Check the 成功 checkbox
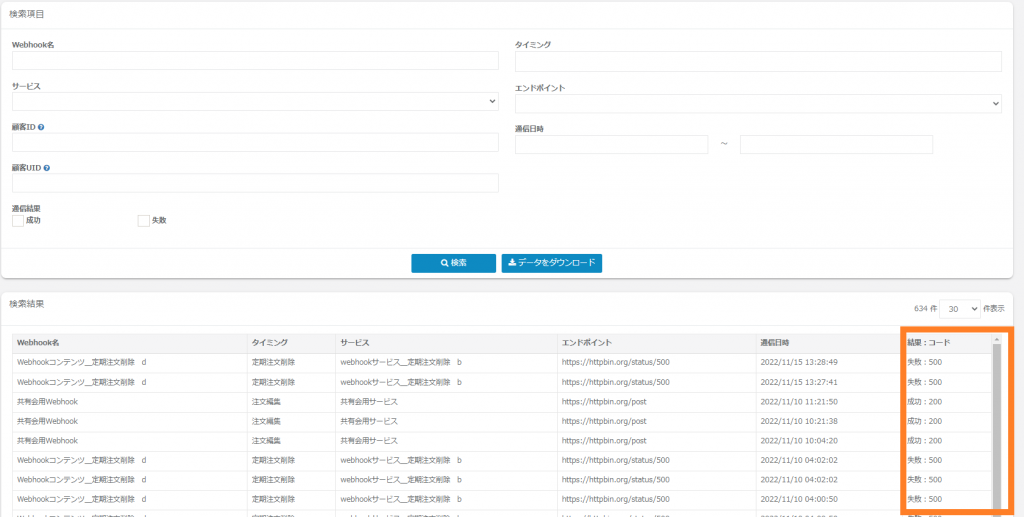Image resolution: width=1024 pixels, height=517 pixels. tap(18, 220)
